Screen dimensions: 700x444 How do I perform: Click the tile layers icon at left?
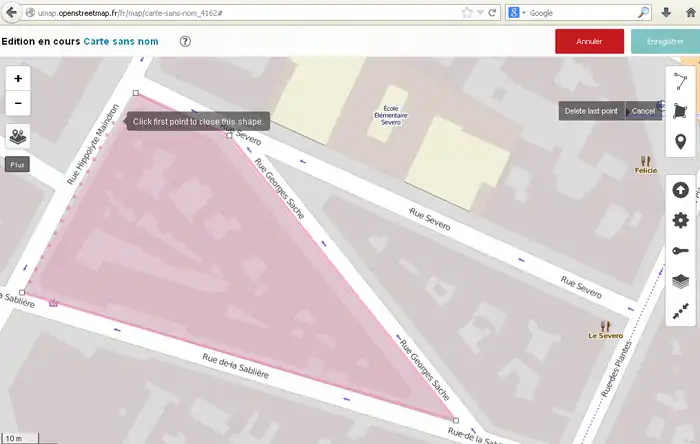point(18,135)
